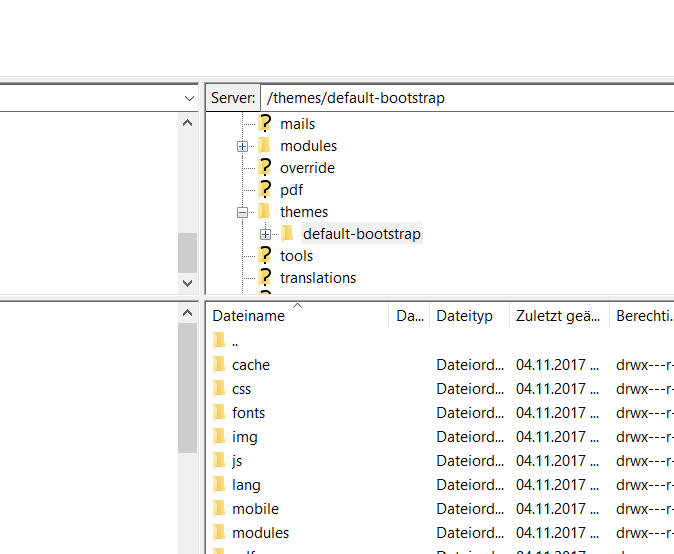The image size is (674, 554).
Task: Select the mails folder in tree
Action: [297, 124]
